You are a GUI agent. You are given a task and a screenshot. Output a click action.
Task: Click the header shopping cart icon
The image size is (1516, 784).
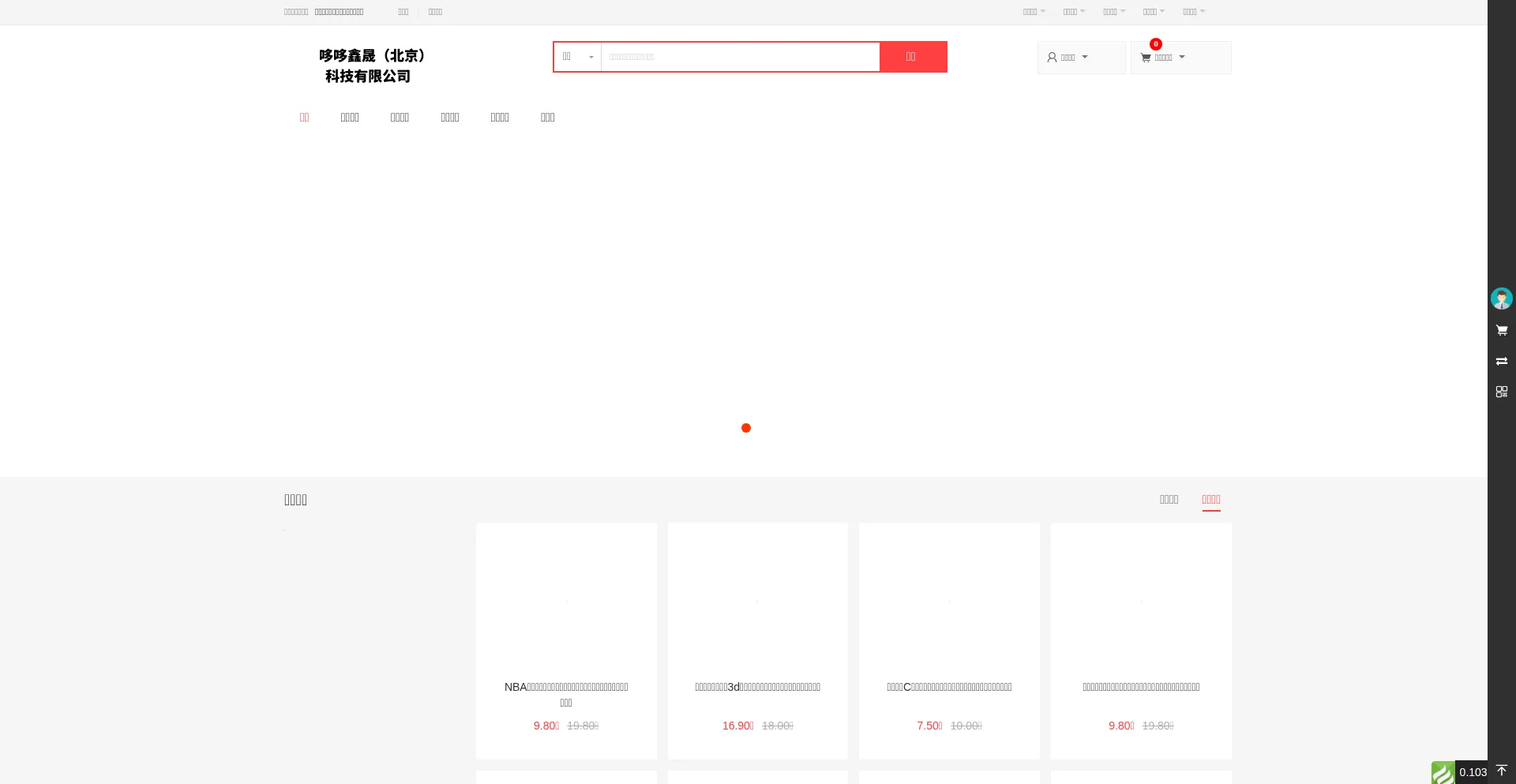(x=1145, y=58)
